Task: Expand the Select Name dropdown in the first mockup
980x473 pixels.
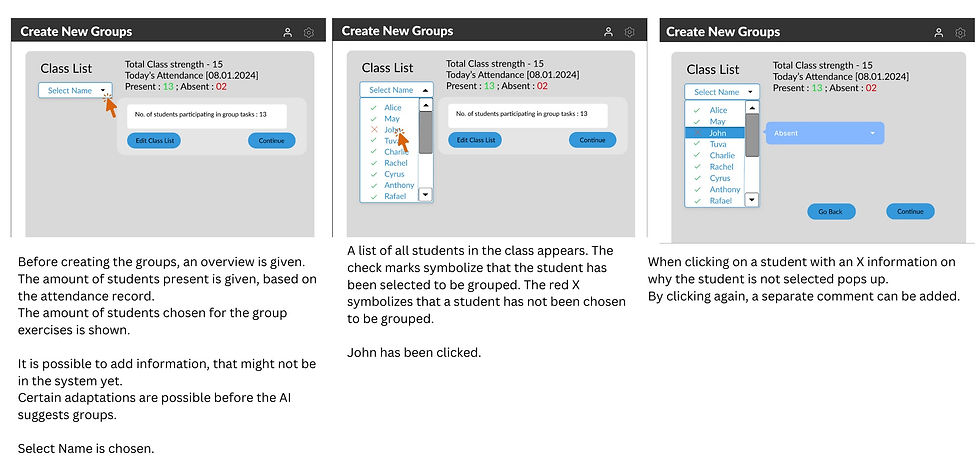Action: coord(76,91)
